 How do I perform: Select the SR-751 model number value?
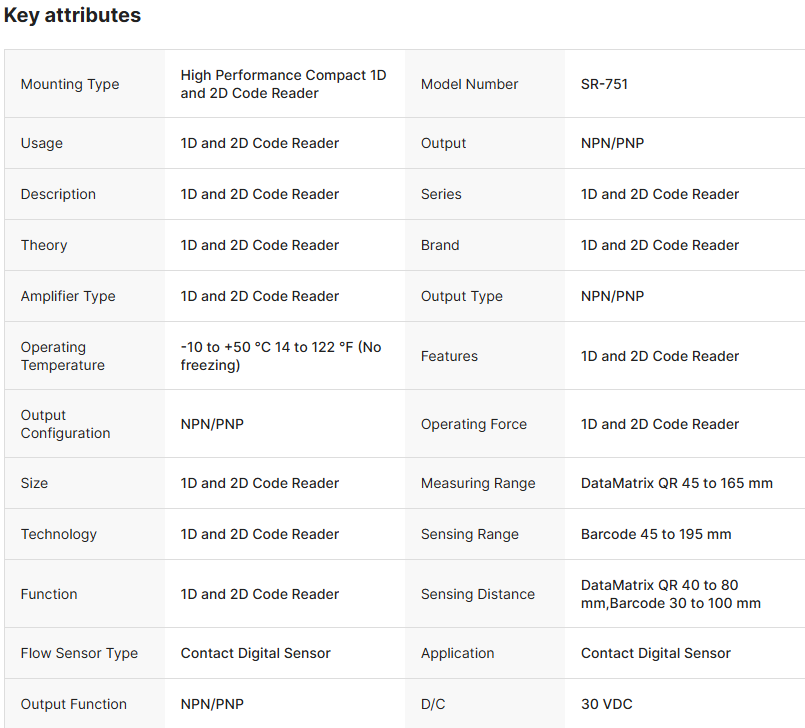click(604, 84)
